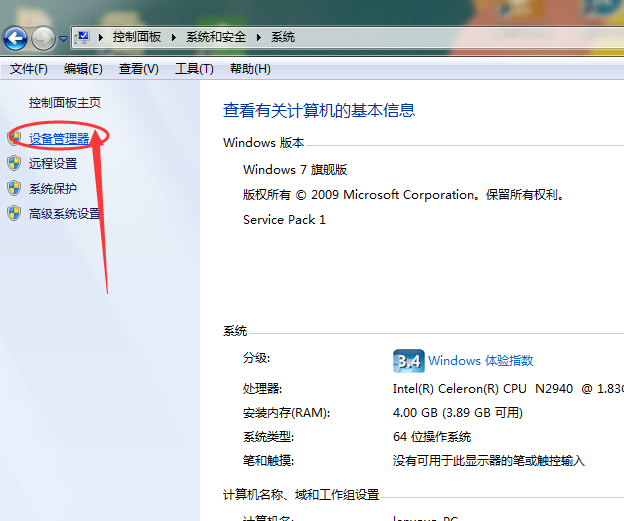Viewport: 624px width, 521px height.
Task: Select the 没有可用于此显示器的笔或触控输入 text
Action: (x=489, y=461)
